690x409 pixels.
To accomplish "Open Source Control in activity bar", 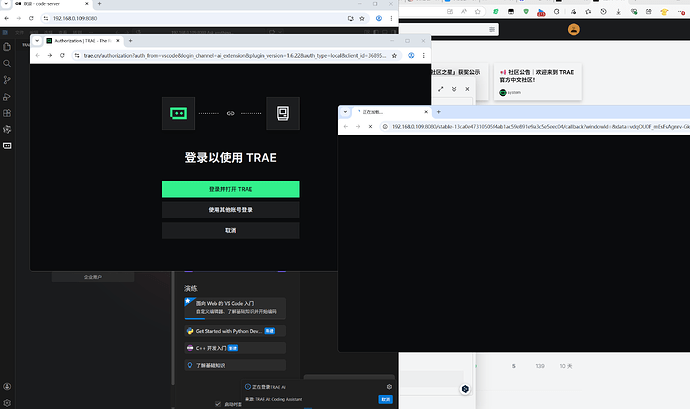I will pyautogui.click(x=7, y=80).
